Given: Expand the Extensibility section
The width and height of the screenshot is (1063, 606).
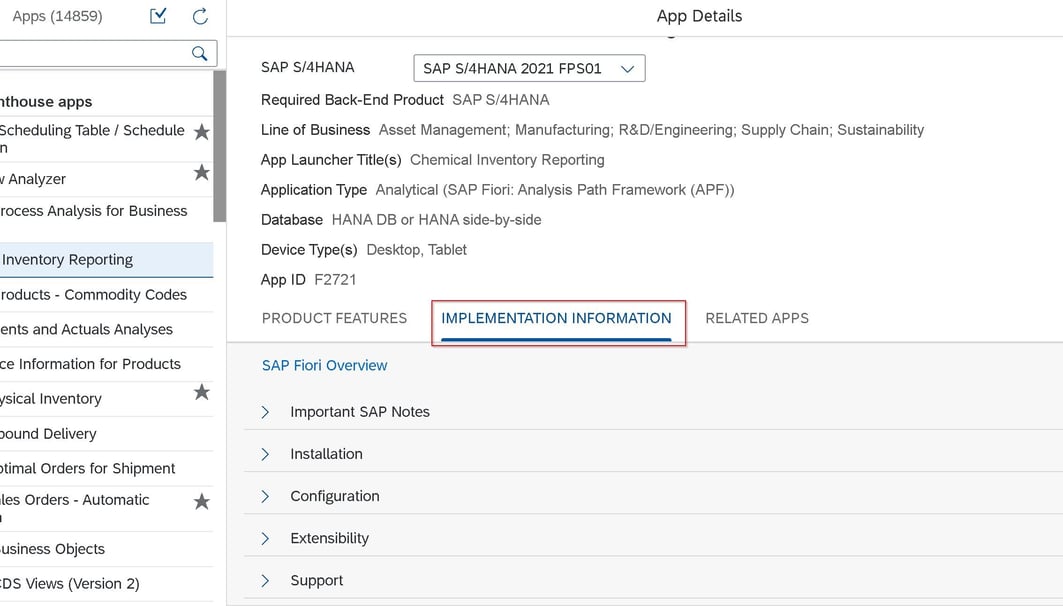Looking at the screenshot, I should (266, 538).
